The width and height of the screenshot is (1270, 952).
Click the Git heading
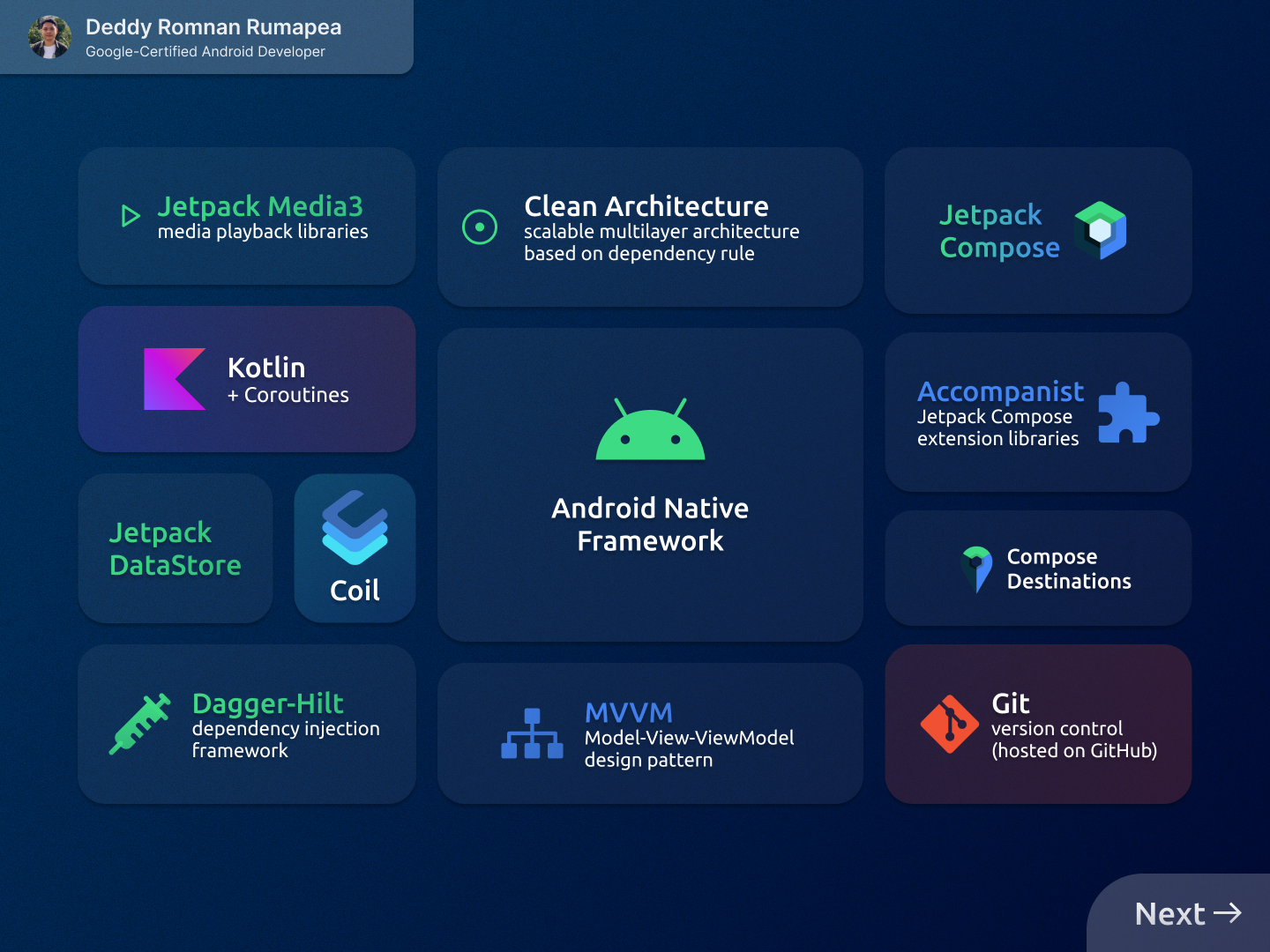[x=1011, y=703]
